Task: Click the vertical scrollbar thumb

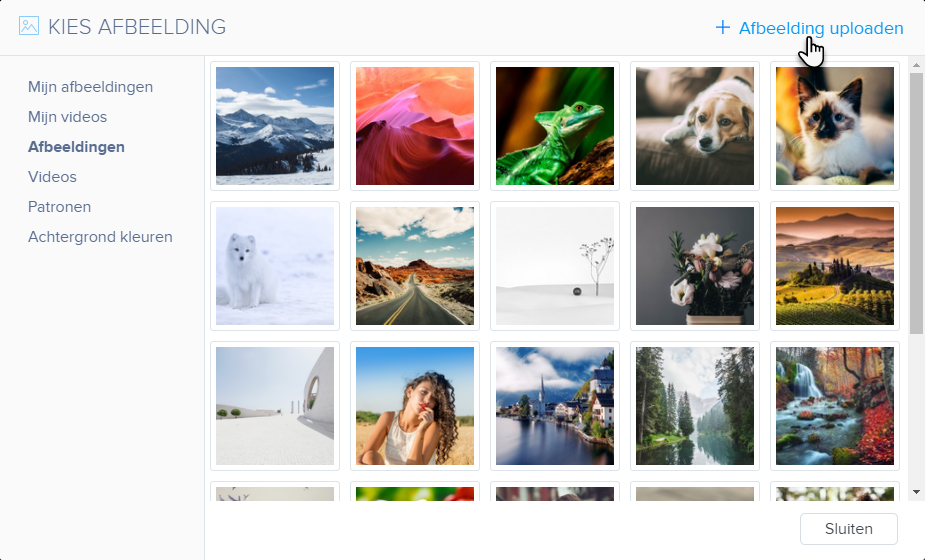Action: pos(916,204)
